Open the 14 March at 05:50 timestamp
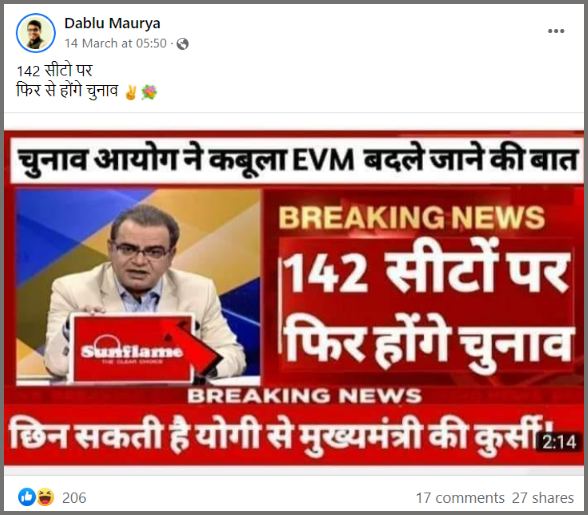Screen dimensions: 588x515 [115, 44]
